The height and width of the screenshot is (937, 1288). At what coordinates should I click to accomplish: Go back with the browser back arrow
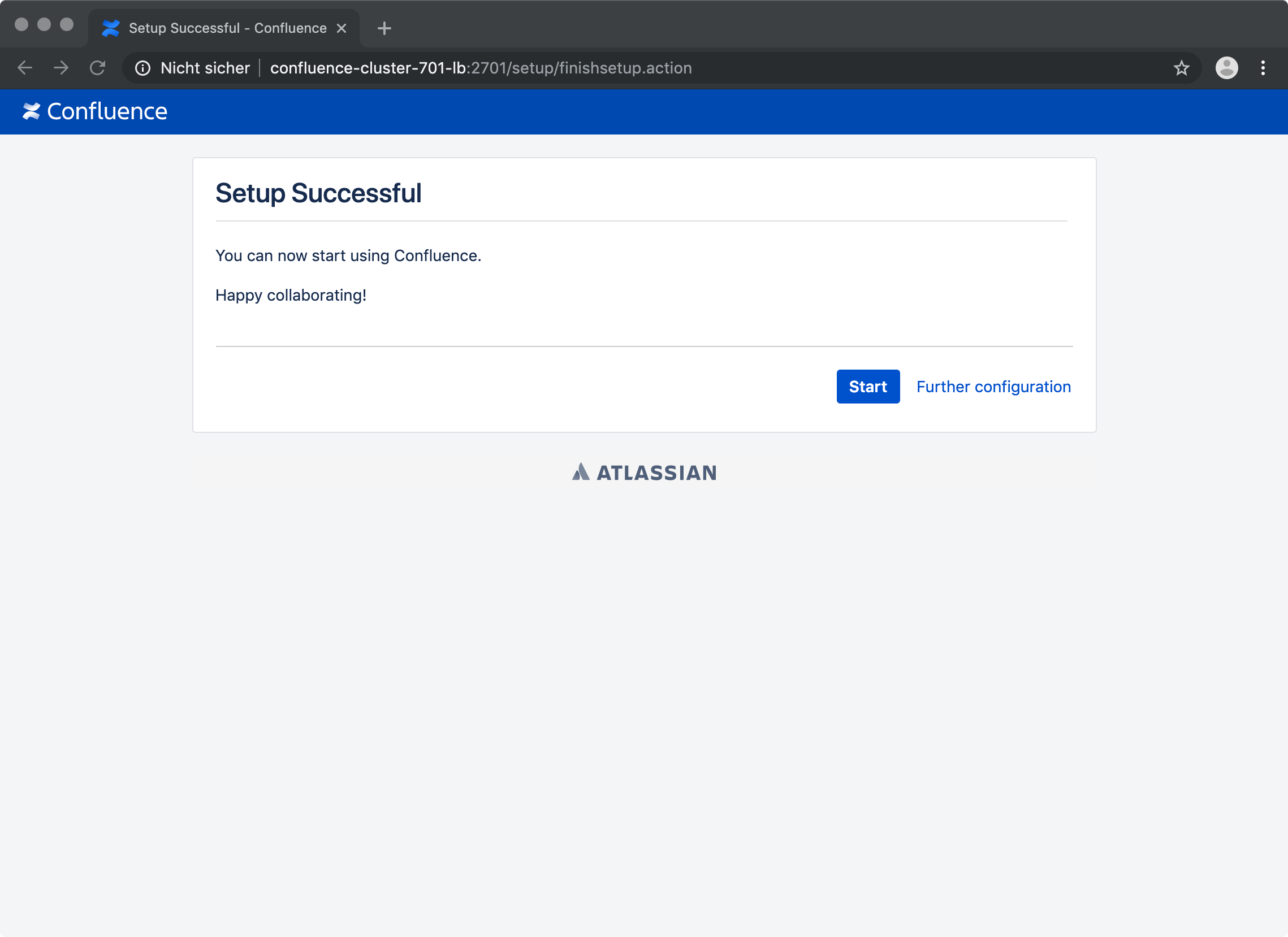coord(25,68)
